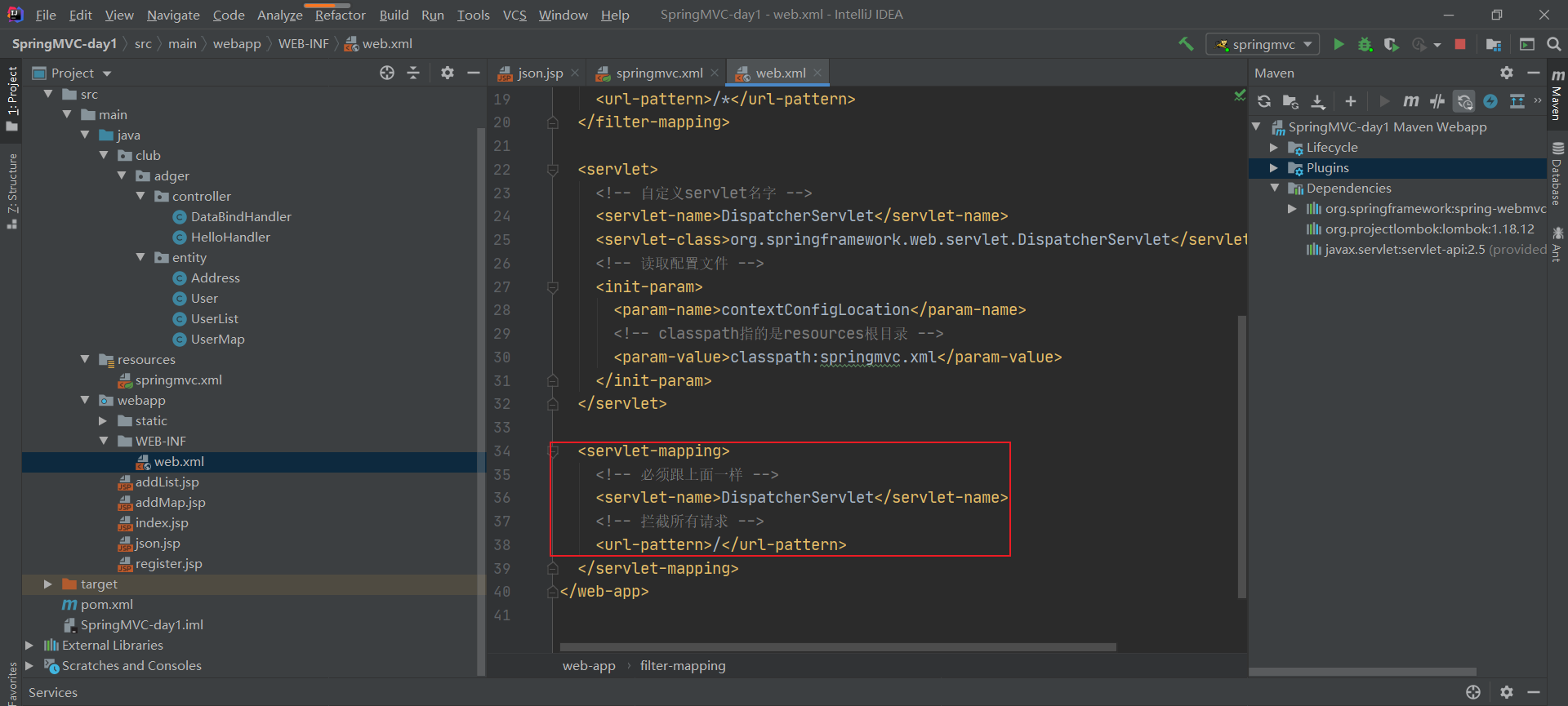Collapse all in Project panel header

[413, 73]
